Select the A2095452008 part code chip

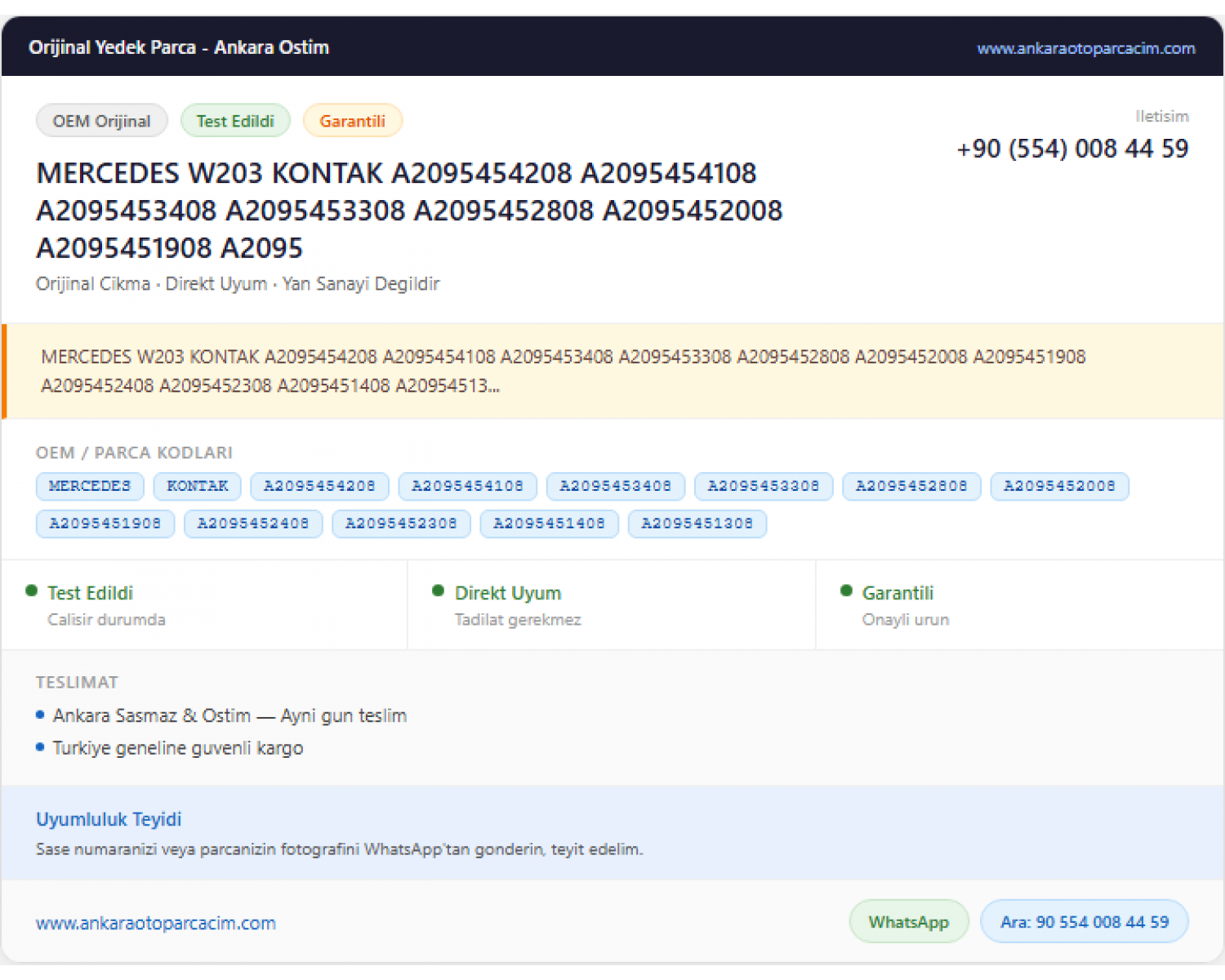coord(1059,486)
